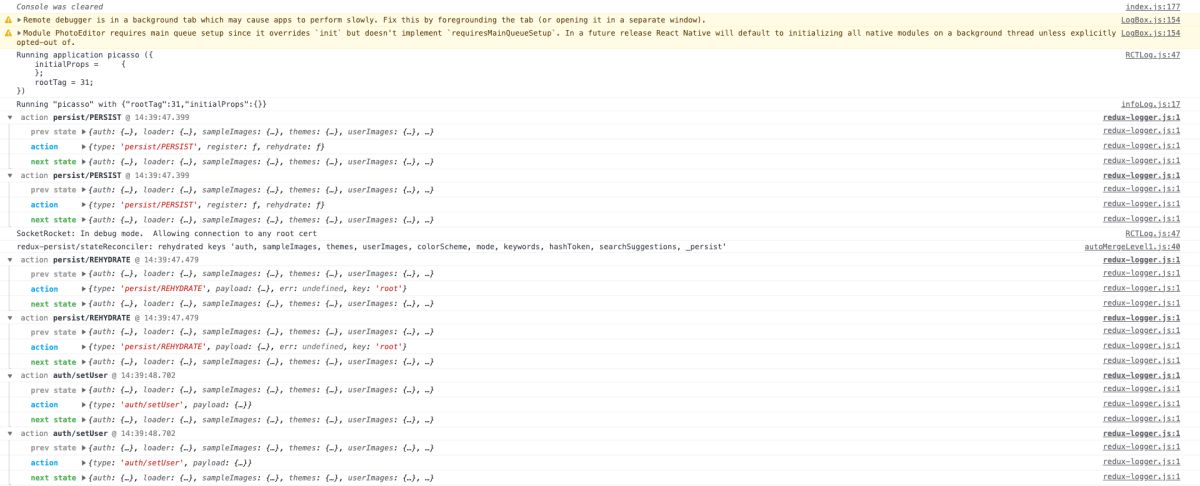
Task: Open bold redux-logger.js:1 link on first persist/REHYDRATE header
Action: click(x=1142, y=260)
